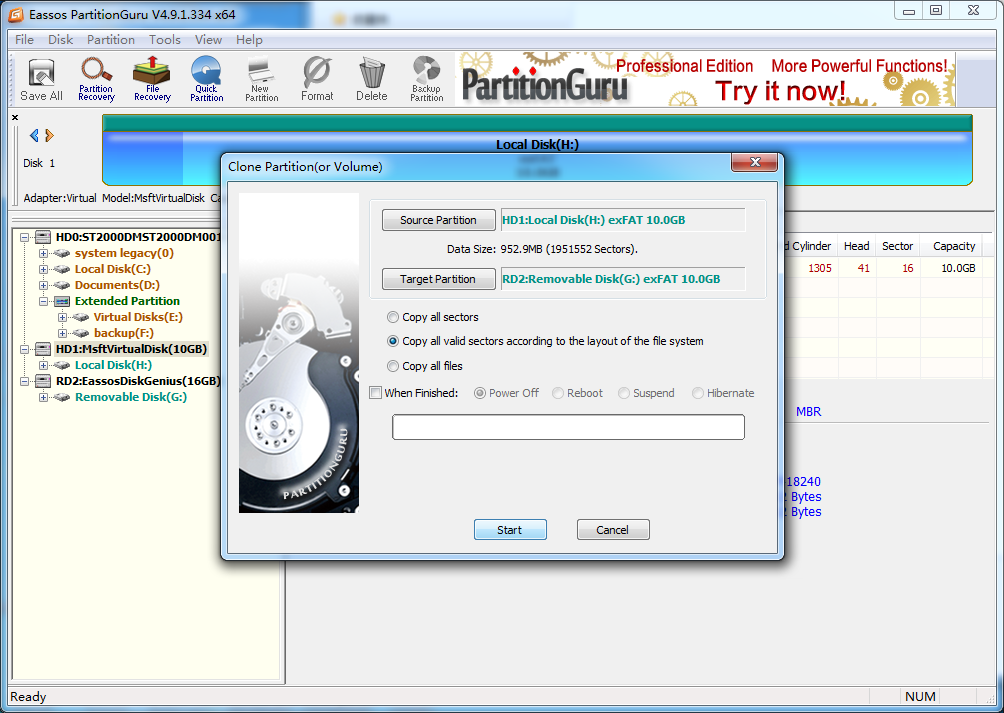The height and width of the screenshot is (713, 1004).
Task: Expand Documents(D:) tree node
Action: pyautogui.click(x=44, y=285)
